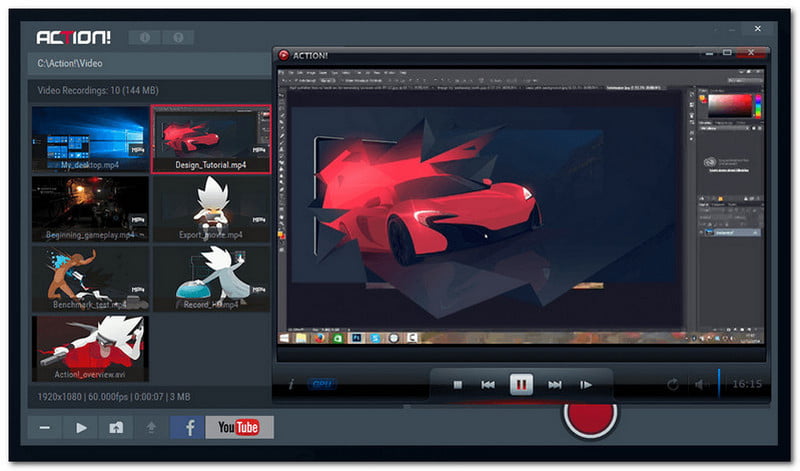Select the Benchmark_test.mp4 thumbnail
This screenshot has width=800, height=471.
pos(90,279)
